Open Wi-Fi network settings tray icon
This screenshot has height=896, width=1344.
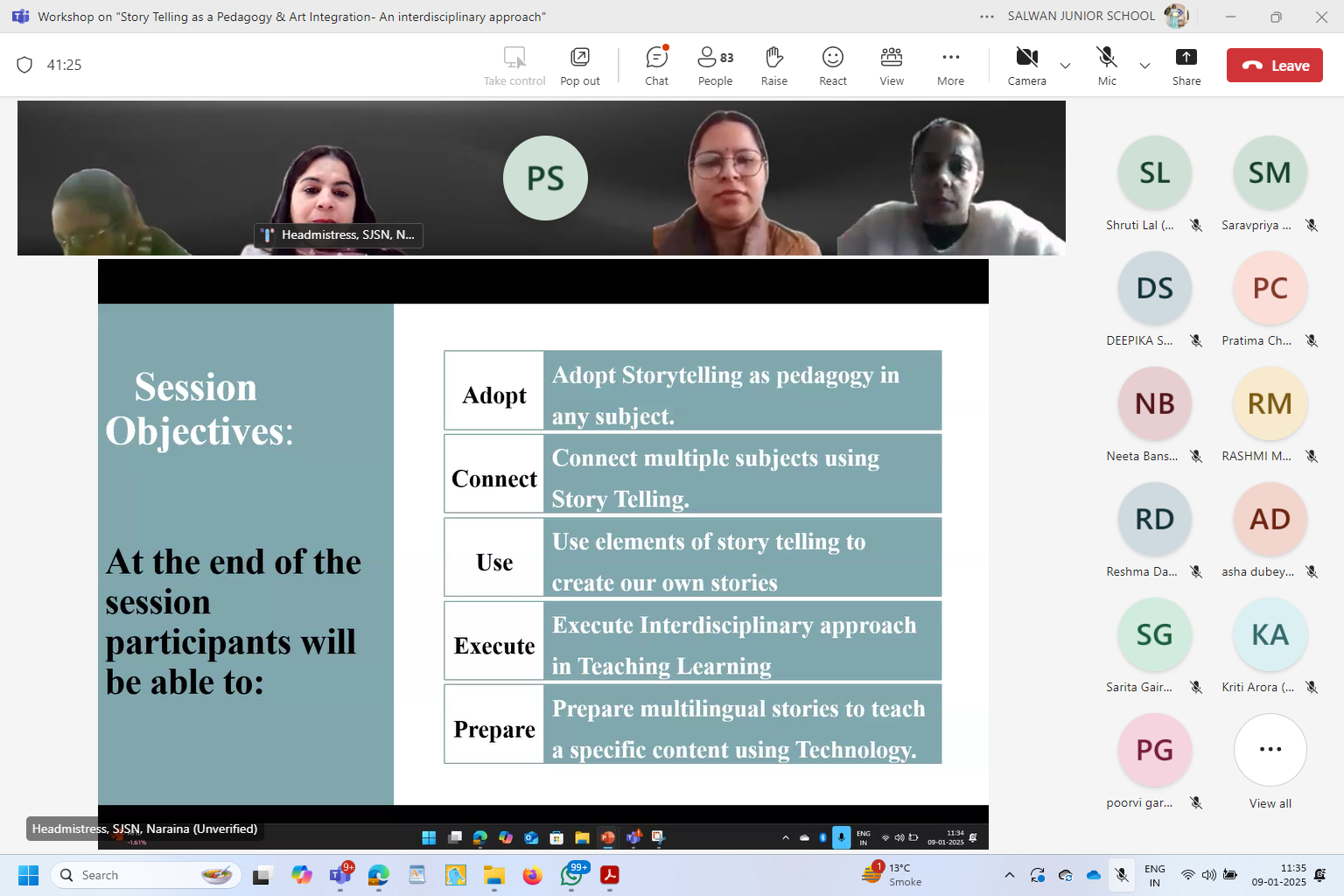click(x=1187, y=875)
